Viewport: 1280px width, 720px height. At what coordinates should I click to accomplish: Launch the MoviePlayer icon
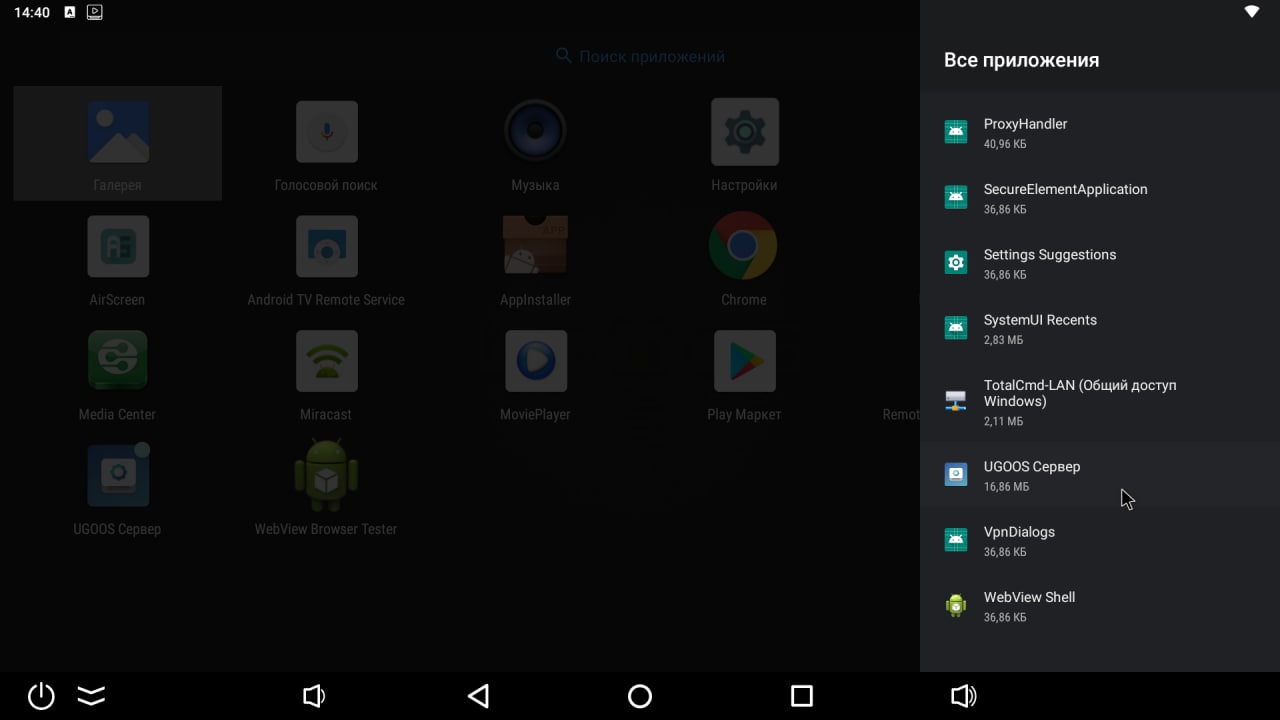[x=535, y=360]
